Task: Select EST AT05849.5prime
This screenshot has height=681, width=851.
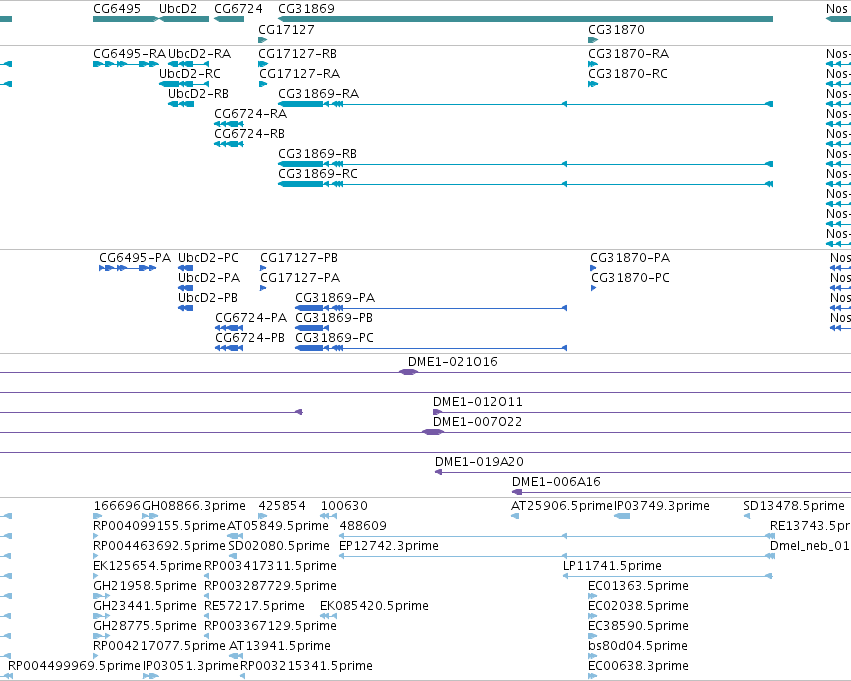Action: [278, 526]
